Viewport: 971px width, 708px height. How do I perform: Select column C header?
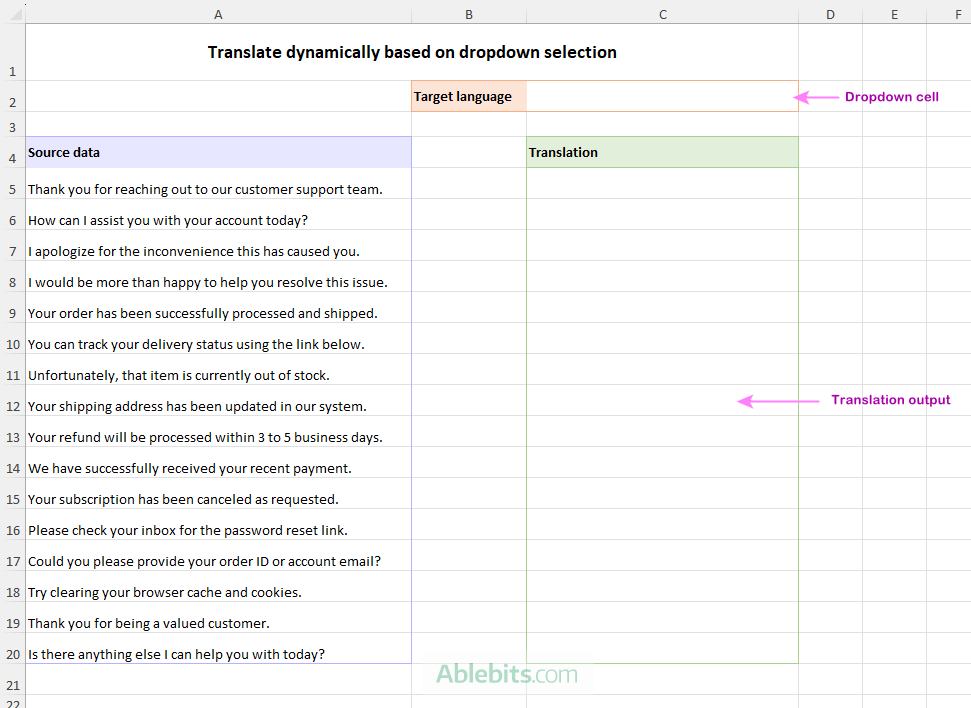[x=663, y=14]
